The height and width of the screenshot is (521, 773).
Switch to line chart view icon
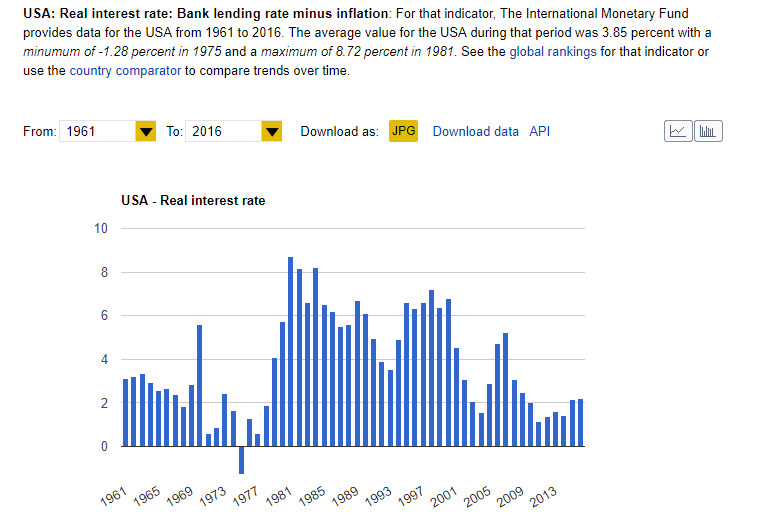(x=678, y=131)
